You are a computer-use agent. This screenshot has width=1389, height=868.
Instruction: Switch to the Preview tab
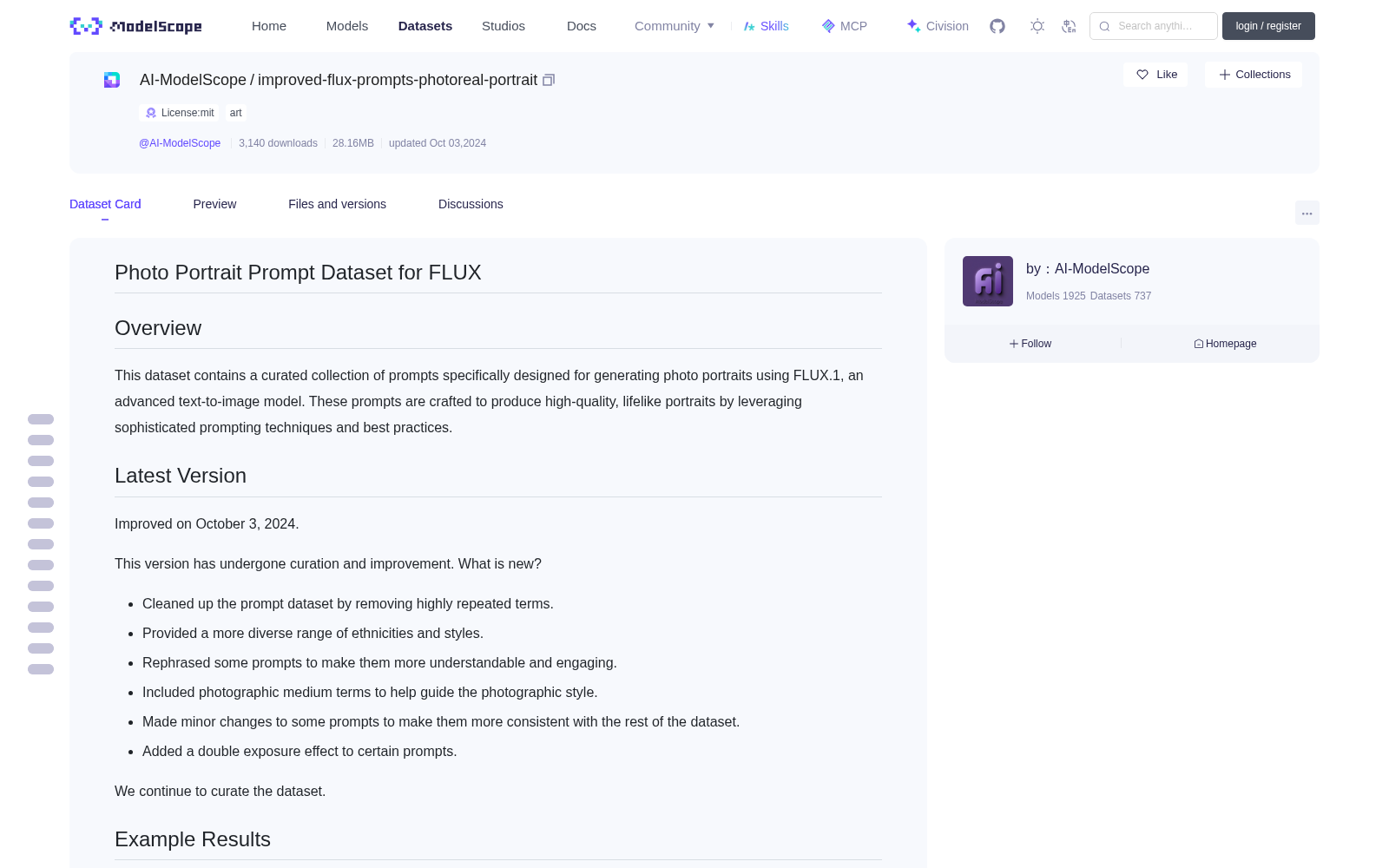pos(214,204)
